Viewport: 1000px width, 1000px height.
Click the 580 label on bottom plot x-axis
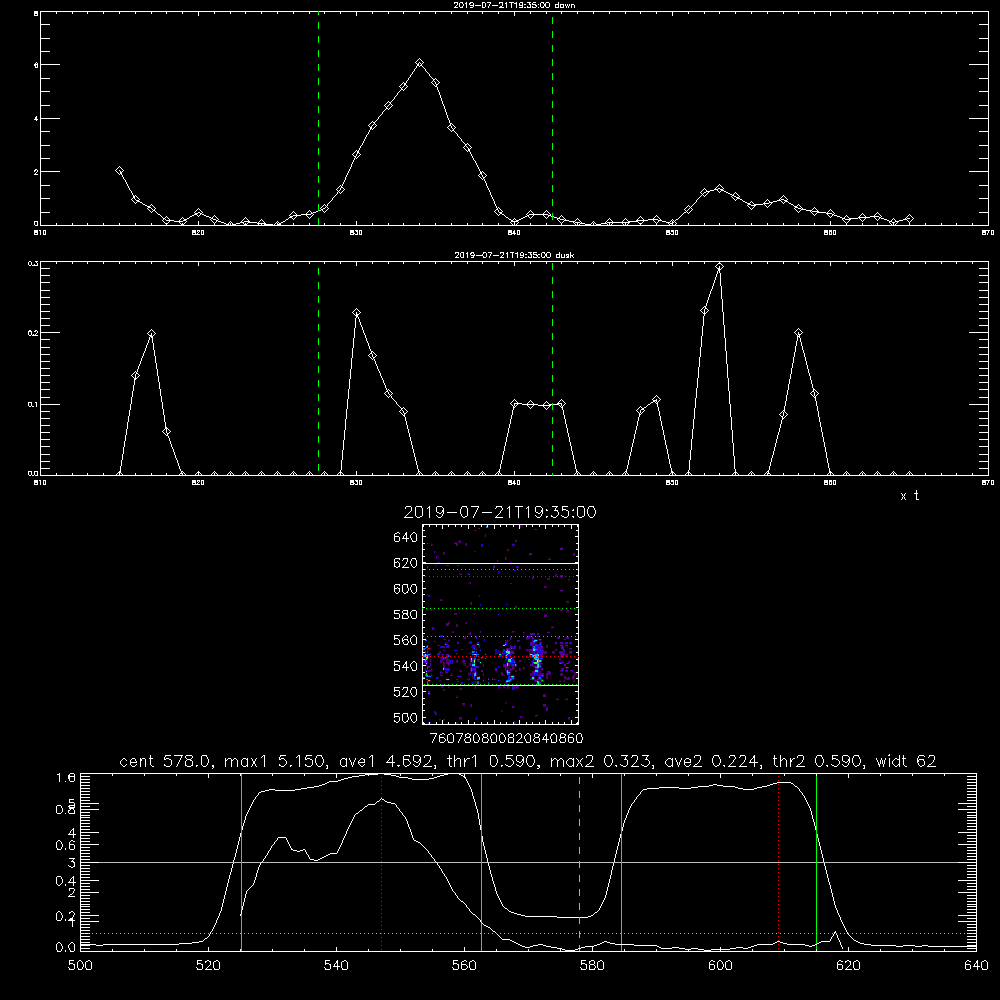pos(592,966)
